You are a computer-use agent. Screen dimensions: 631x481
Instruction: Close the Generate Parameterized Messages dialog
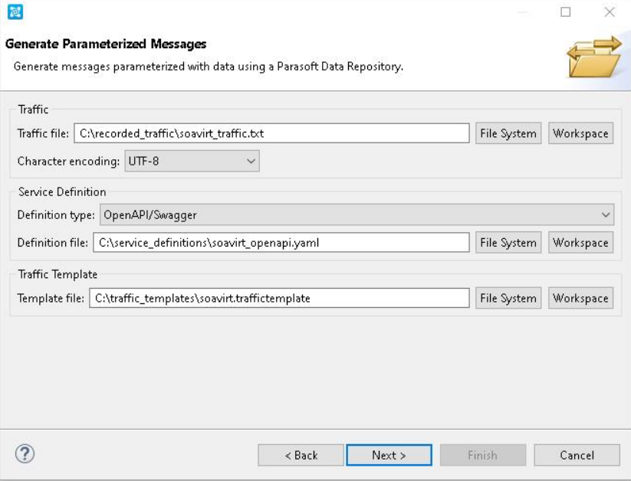click(610, 12)
